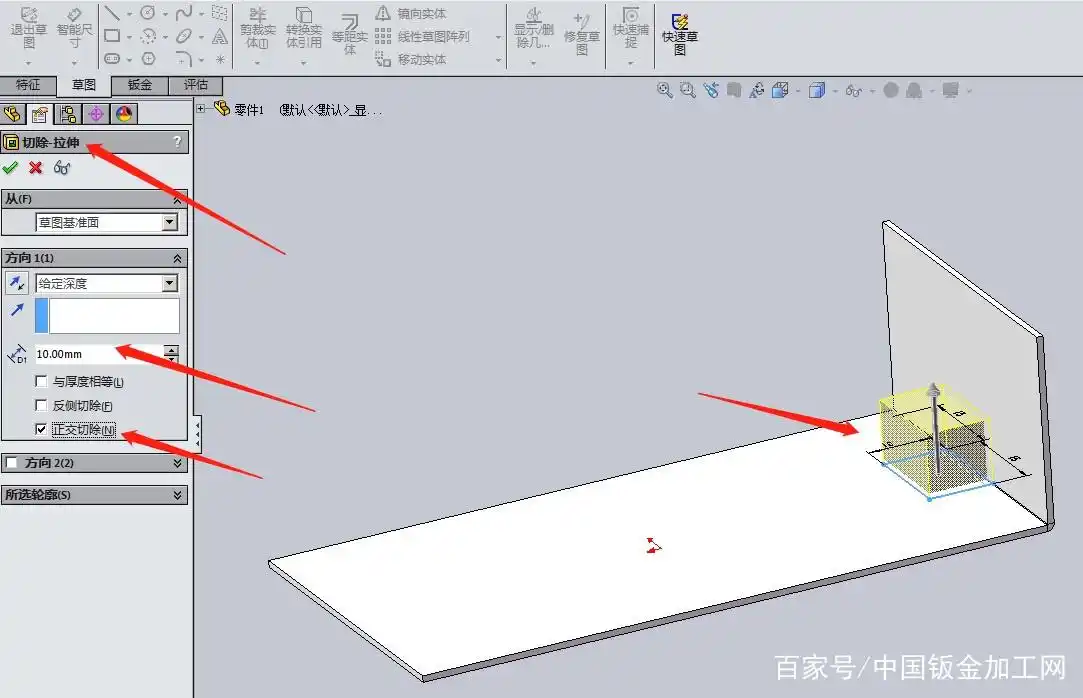Click the PropertyManager panel collapse handle
Viewport: 1083px width, 698px height.
(x=198, y=434)
